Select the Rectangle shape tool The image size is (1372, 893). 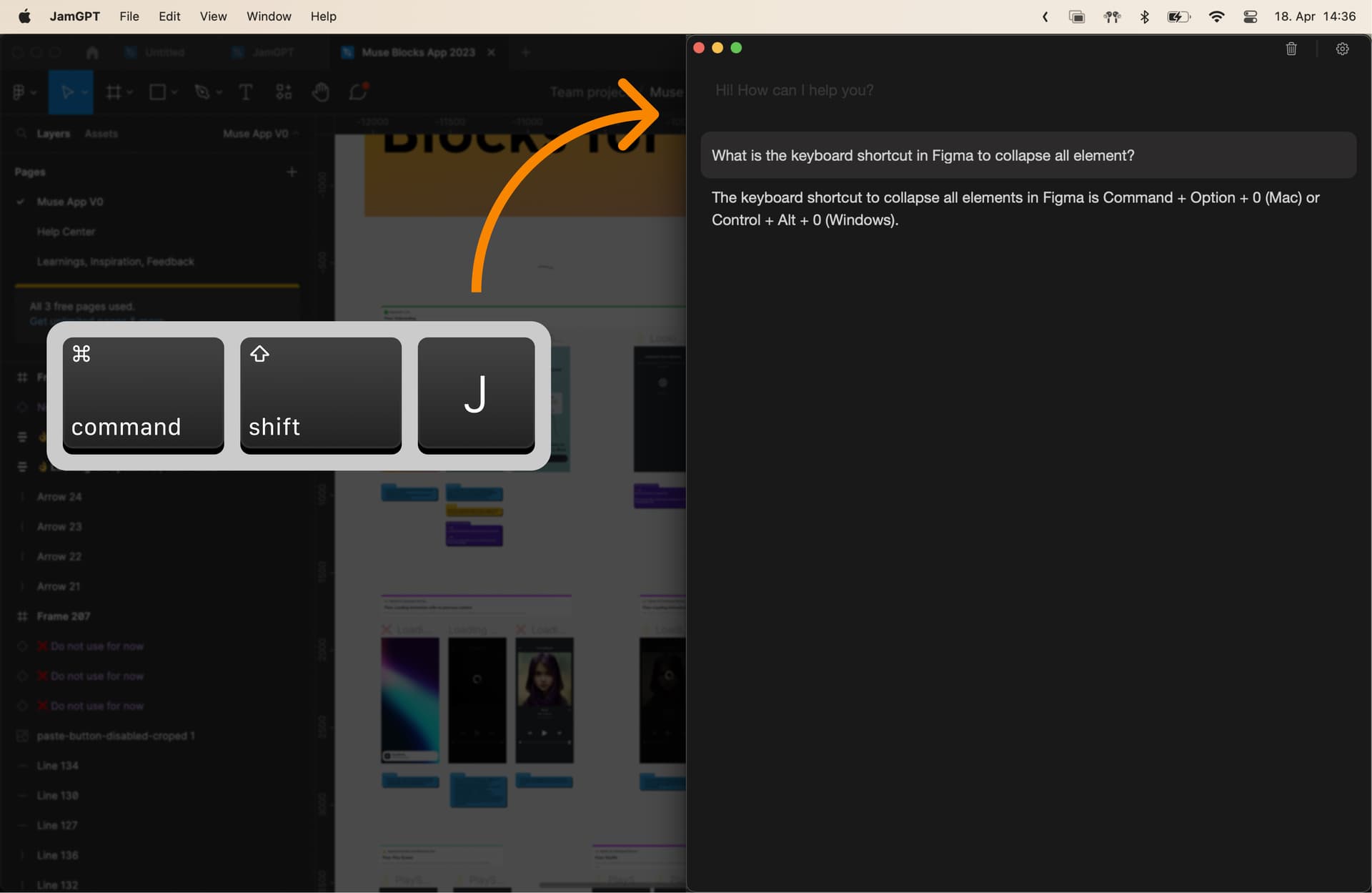coord(157,92)
